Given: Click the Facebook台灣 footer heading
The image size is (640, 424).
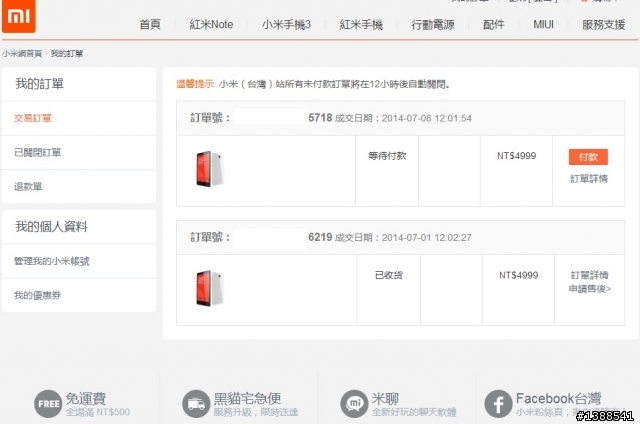Looking at the screenshot, I should pyautogui.click(x=558, y=398).
